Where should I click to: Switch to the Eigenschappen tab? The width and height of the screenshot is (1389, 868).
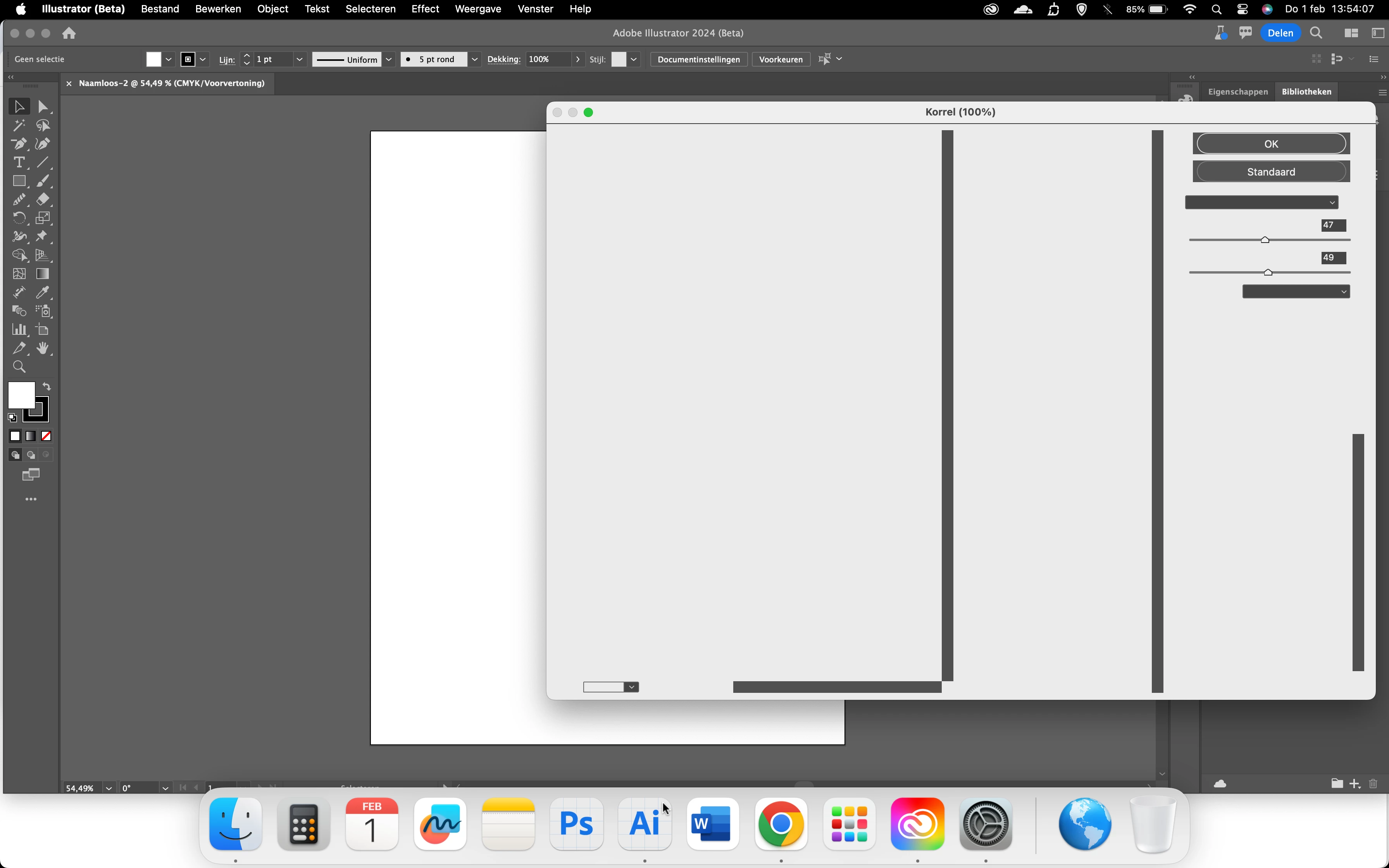point(1237,92)
